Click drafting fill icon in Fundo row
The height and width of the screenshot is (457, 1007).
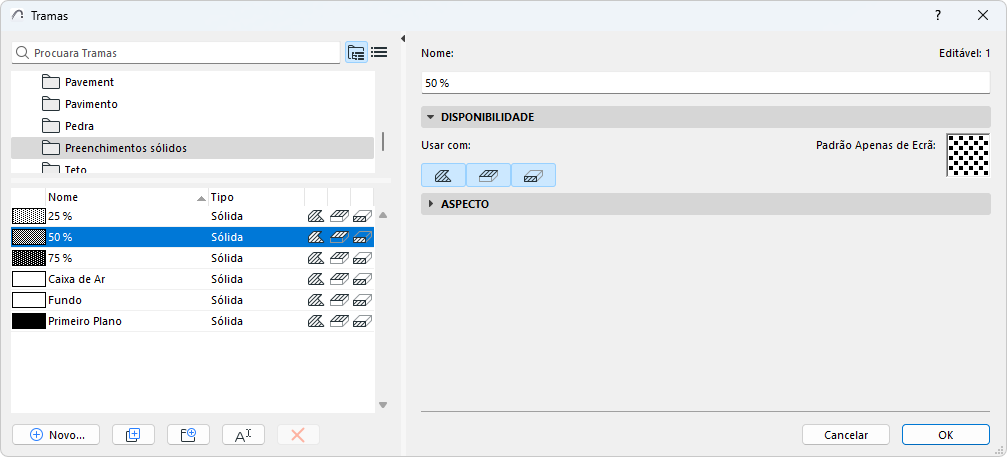click(316, 300)
